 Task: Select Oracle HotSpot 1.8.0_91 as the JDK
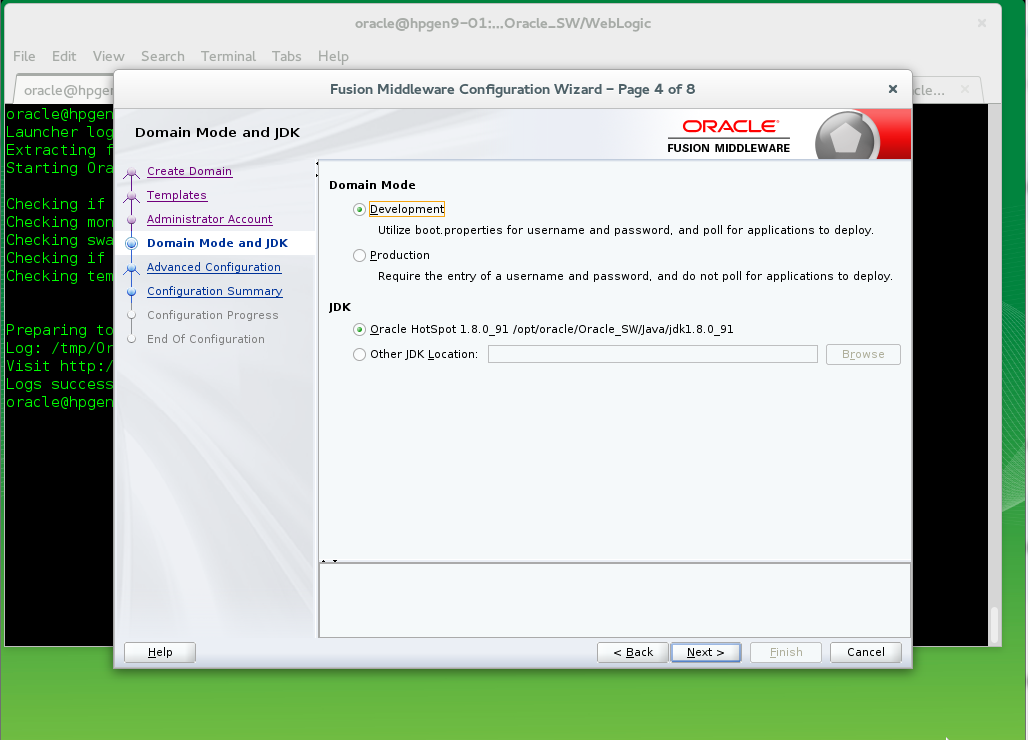pos(358,330)
